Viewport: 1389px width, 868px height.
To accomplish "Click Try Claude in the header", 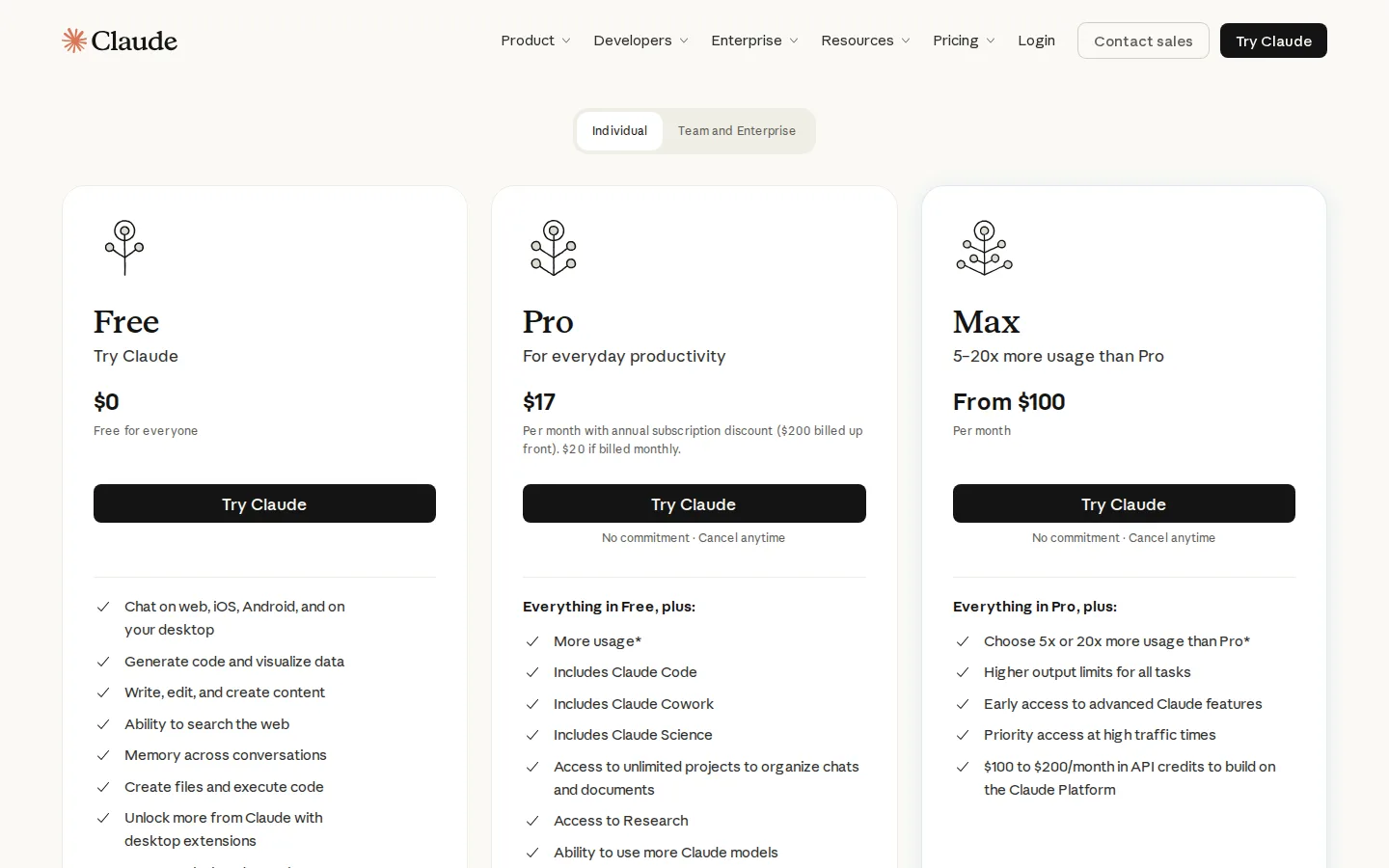I will click(x=1273, y=41).
